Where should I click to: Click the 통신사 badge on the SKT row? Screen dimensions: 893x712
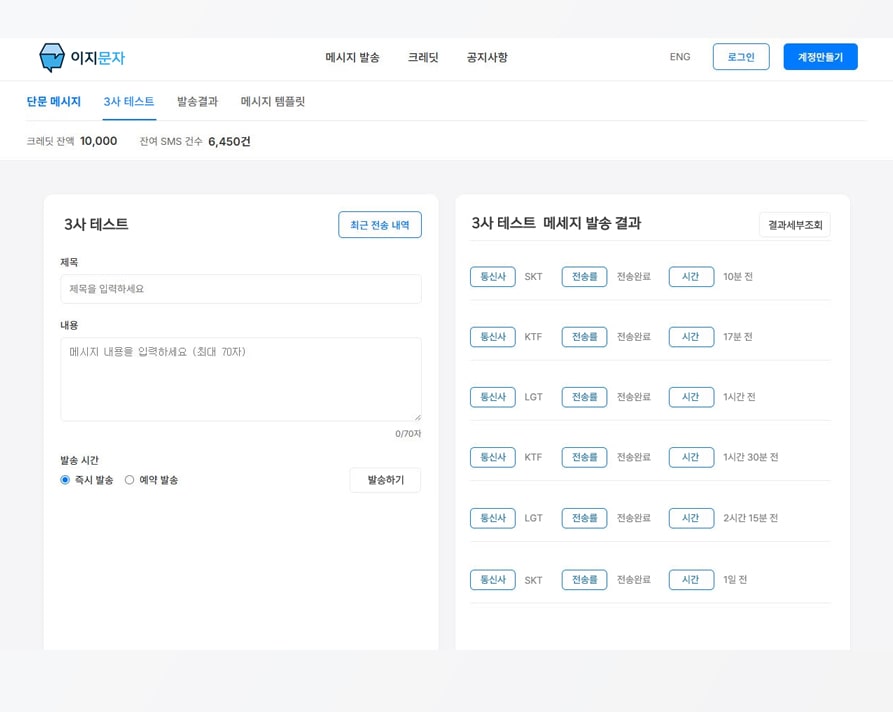[x=492, y=277]
